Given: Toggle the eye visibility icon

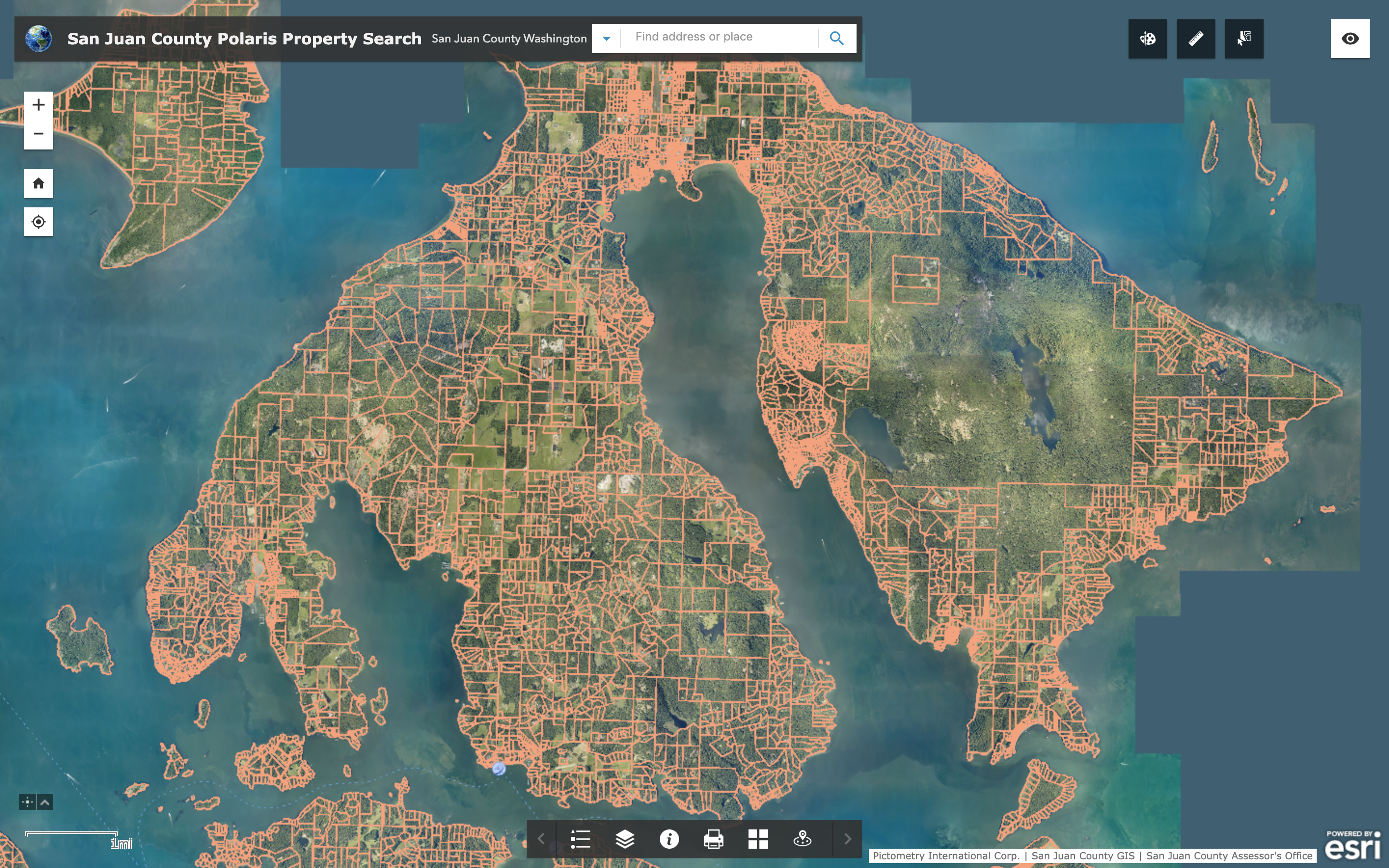Looking at the screenshot, I should [1350, 38].
